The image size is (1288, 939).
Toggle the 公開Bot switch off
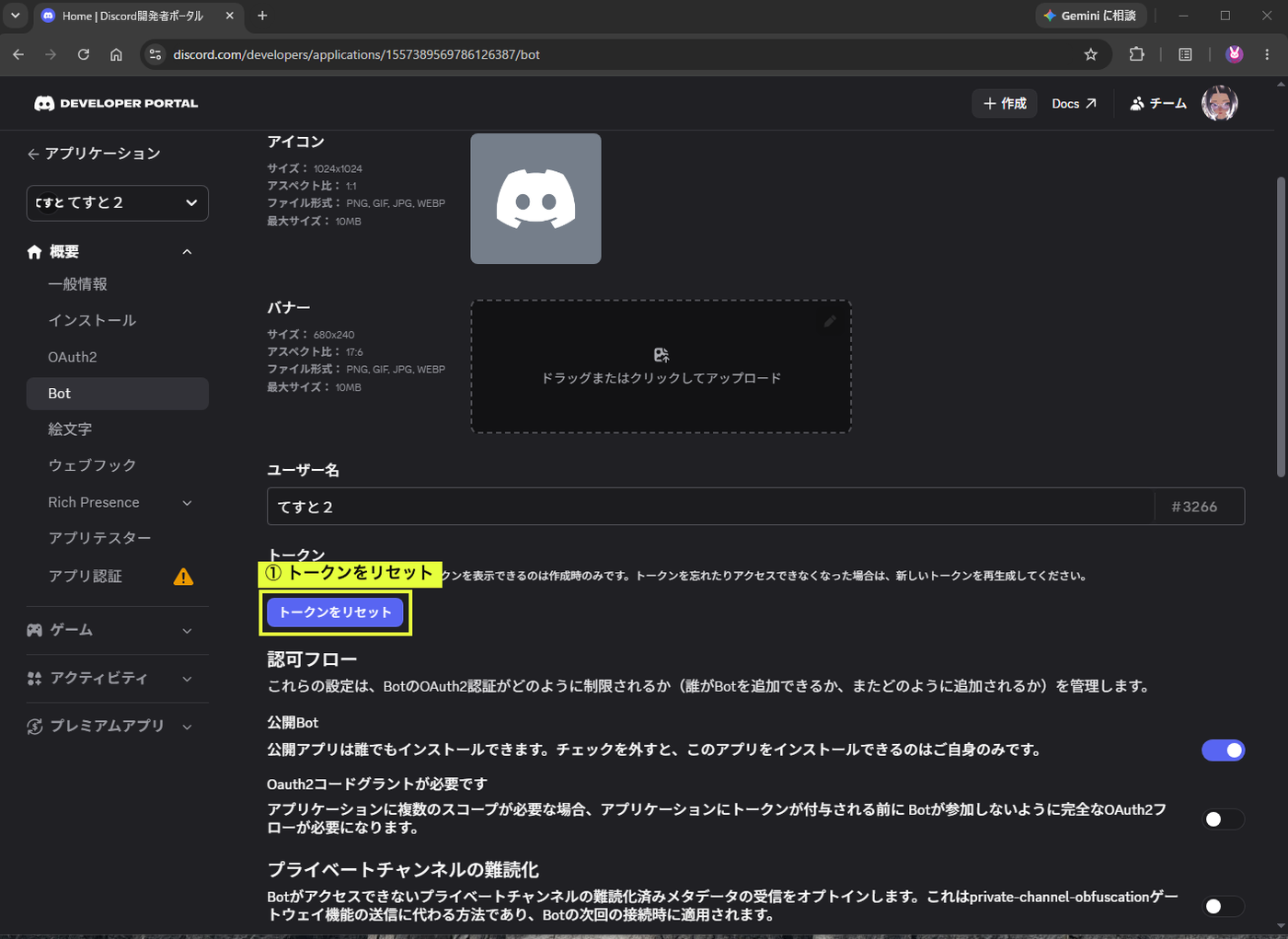tap(1223, 750)
